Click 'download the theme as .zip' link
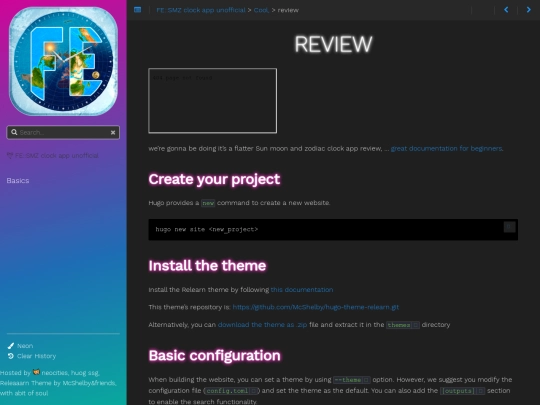 262,325
